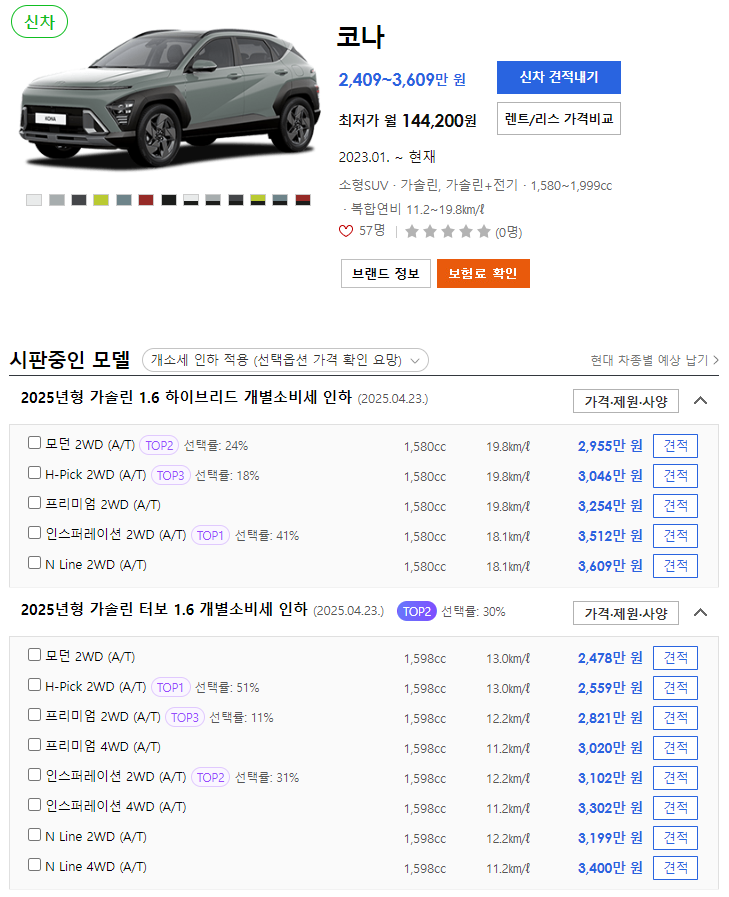The height and width of the screenshot is (897, 729).
Task: Collapse the 터보 1.6 section chevron
Action: click(700, 613)
